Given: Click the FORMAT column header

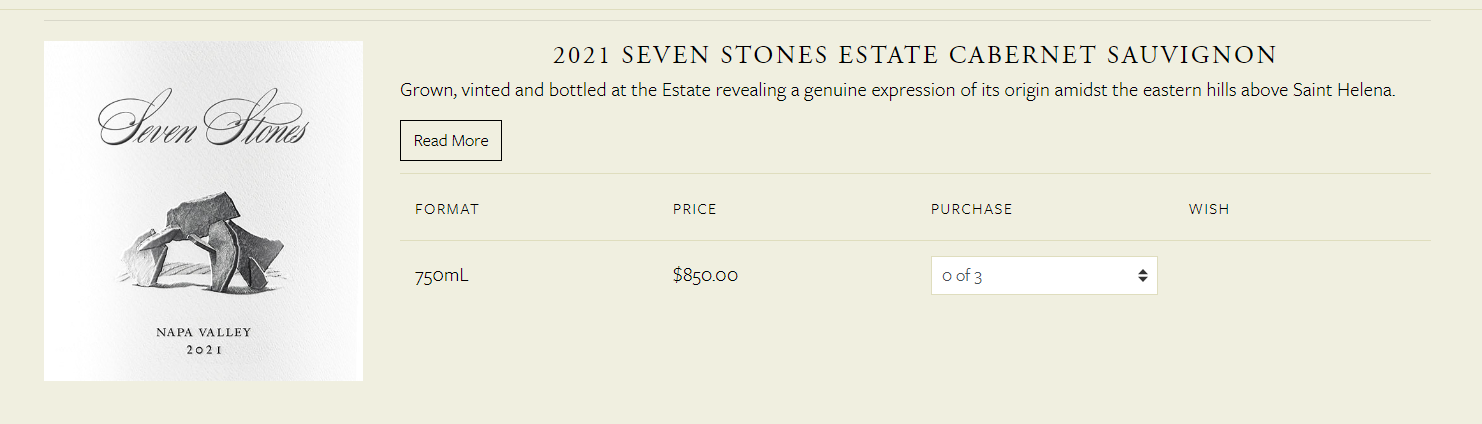Looking at the screenshot, I should [x=447, y=209].
